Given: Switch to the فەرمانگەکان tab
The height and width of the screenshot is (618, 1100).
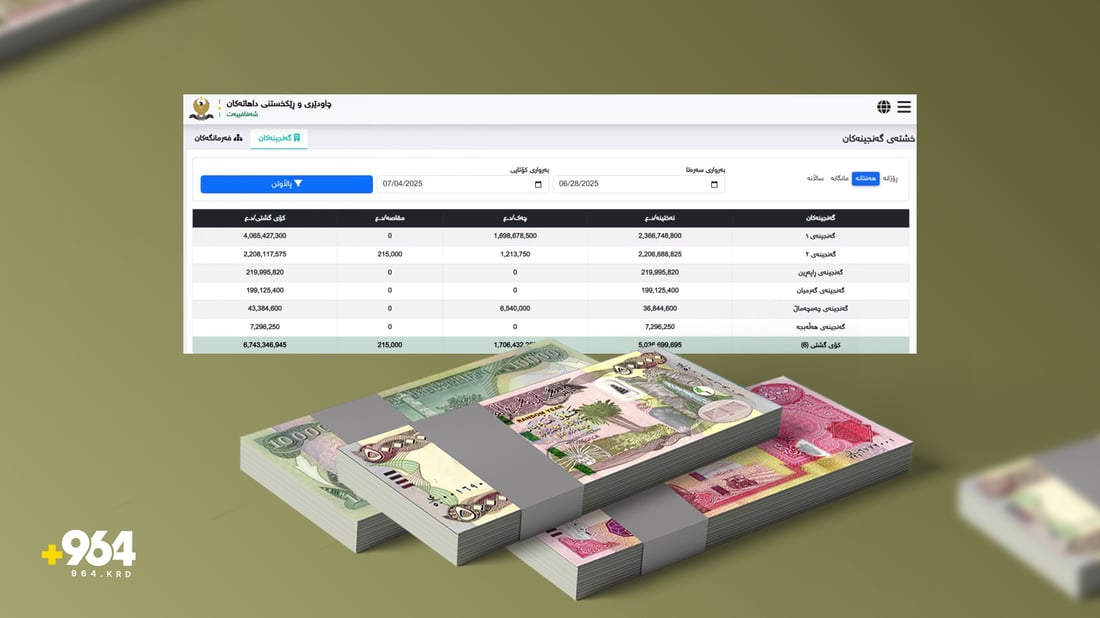Looking at the screenshot, I should (x=218, y=138).
